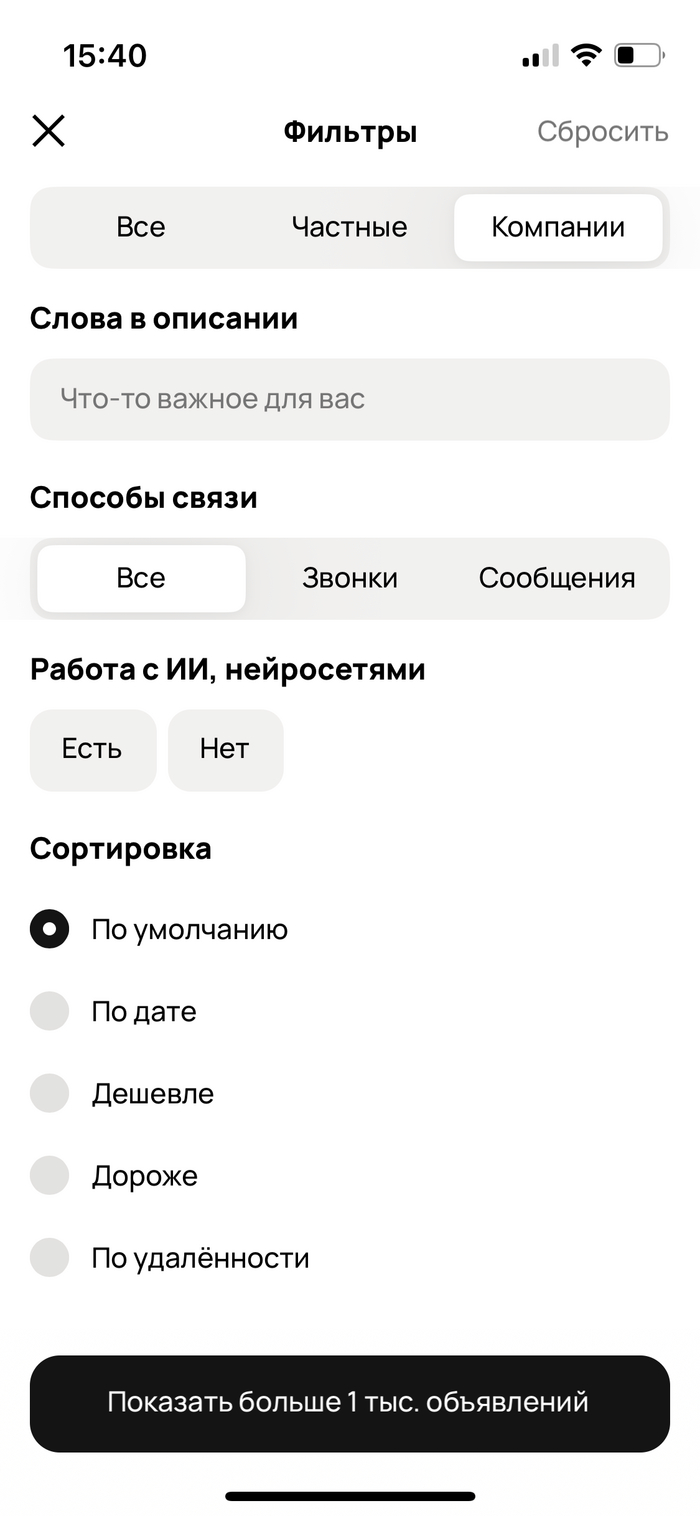Close the filters screen with X icon
Viewport: 700px width, 1516px height.
coord(48,131)
